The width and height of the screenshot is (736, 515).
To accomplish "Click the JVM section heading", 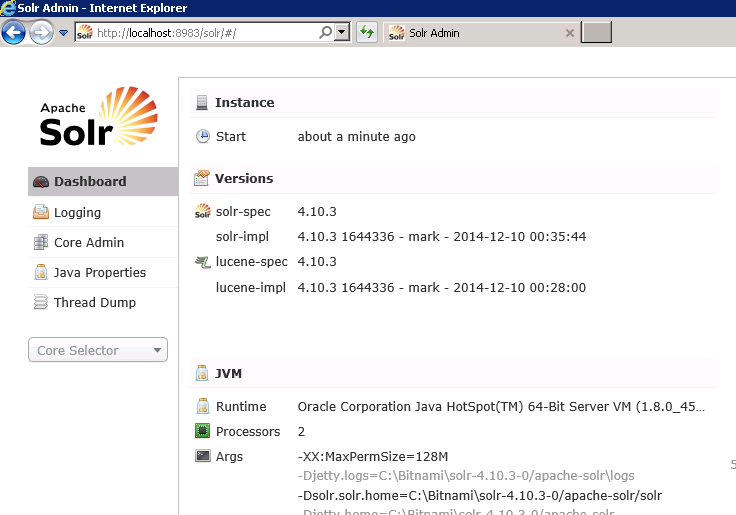I will pyautogui.click(x=228, y=373).
